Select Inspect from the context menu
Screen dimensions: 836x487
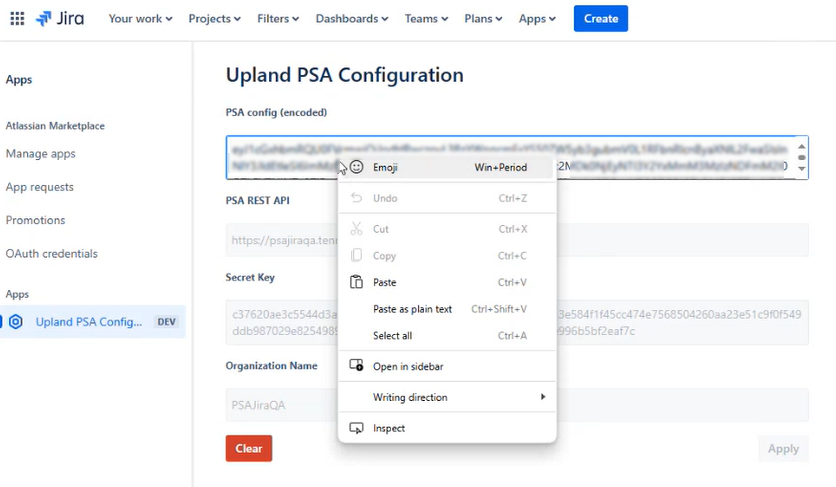(447, 428)
